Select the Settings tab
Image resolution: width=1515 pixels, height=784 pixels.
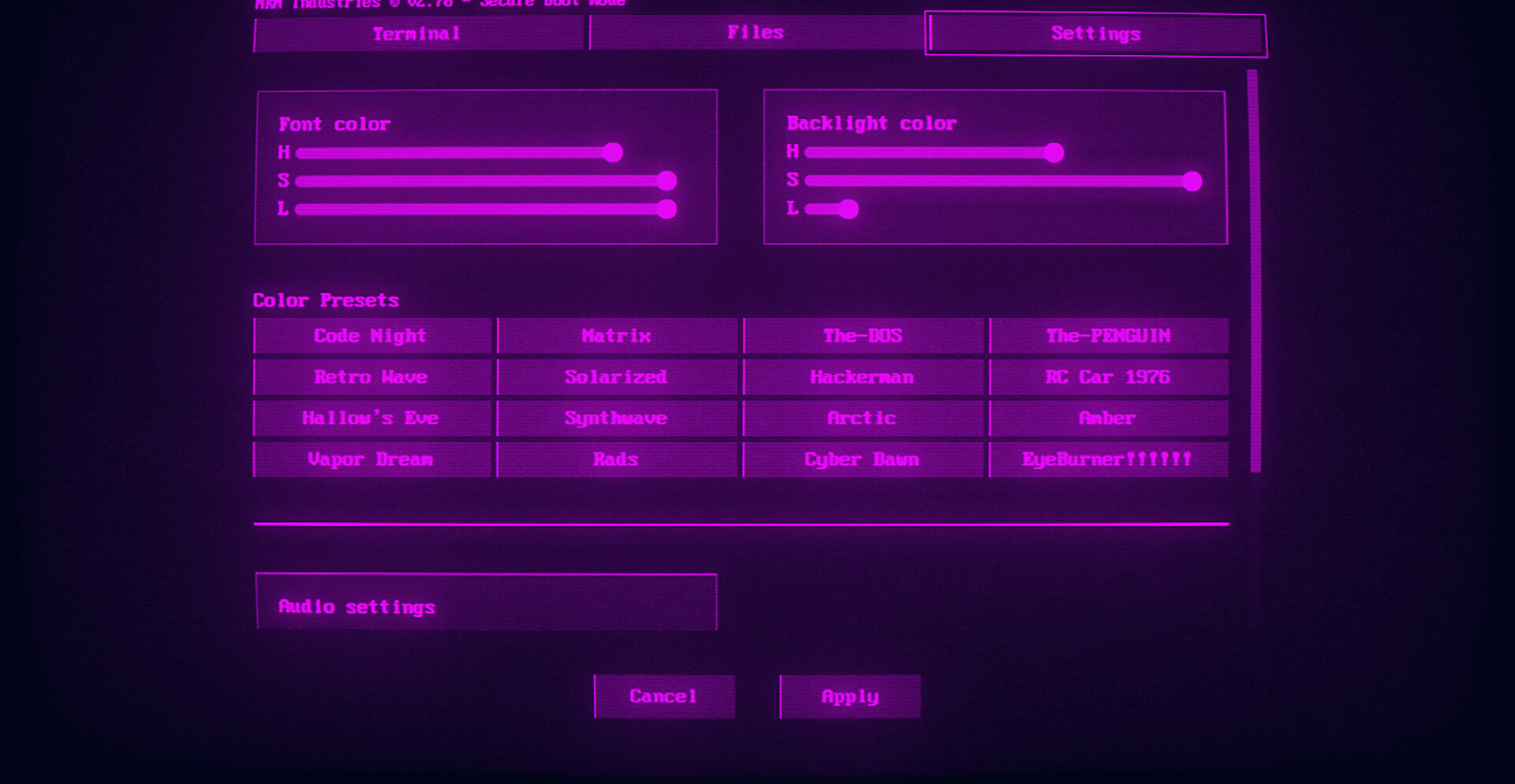point(1095,34)
